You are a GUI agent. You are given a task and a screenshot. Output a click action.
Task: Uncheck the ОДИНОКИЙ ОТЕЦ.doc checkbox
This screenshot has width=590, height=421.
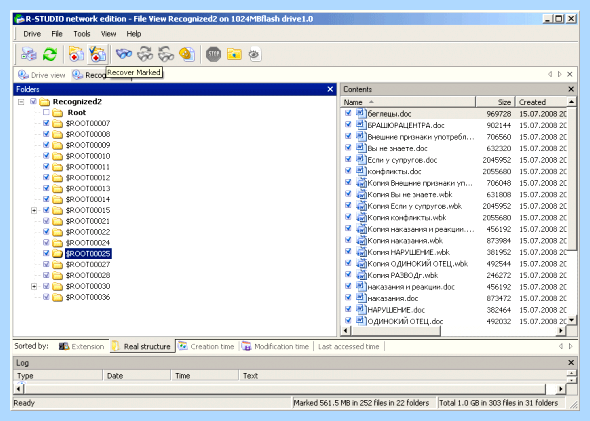[x=348, y=321]
